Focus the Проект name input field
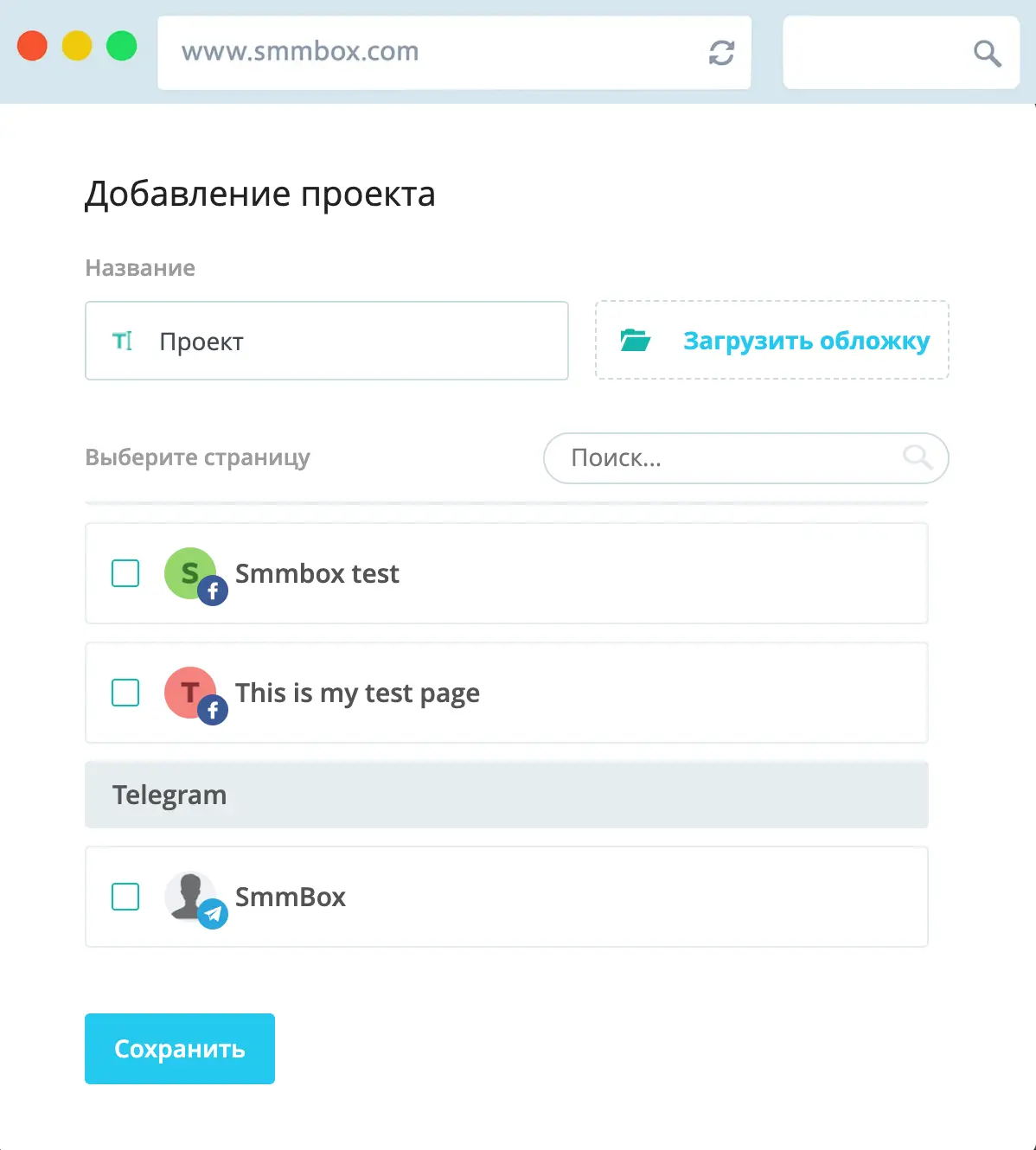 click(x=327, y=341)
